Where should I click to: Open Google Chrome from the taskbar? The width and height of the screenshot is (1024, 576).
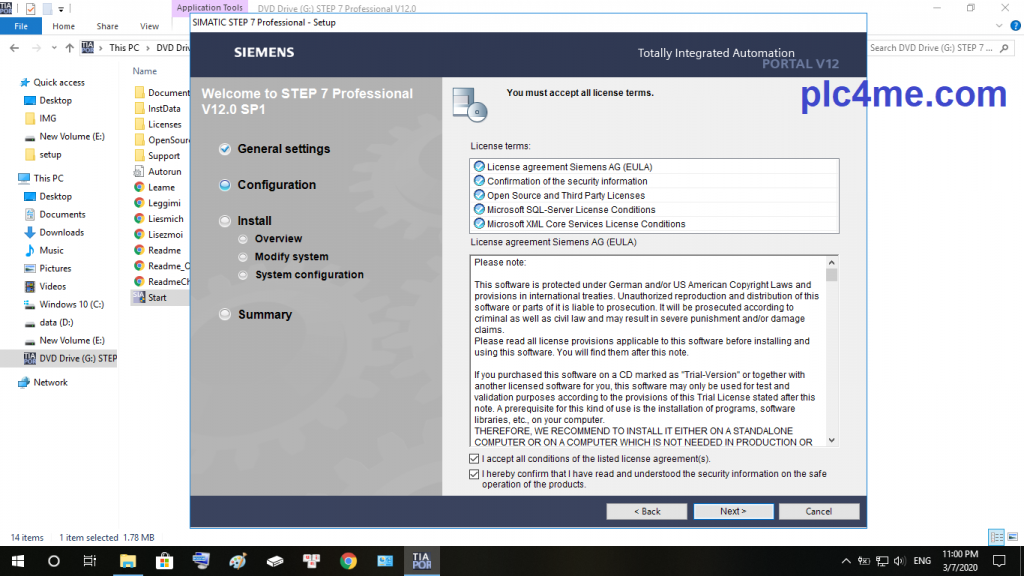pyautogui.click(x=348, y=561)
